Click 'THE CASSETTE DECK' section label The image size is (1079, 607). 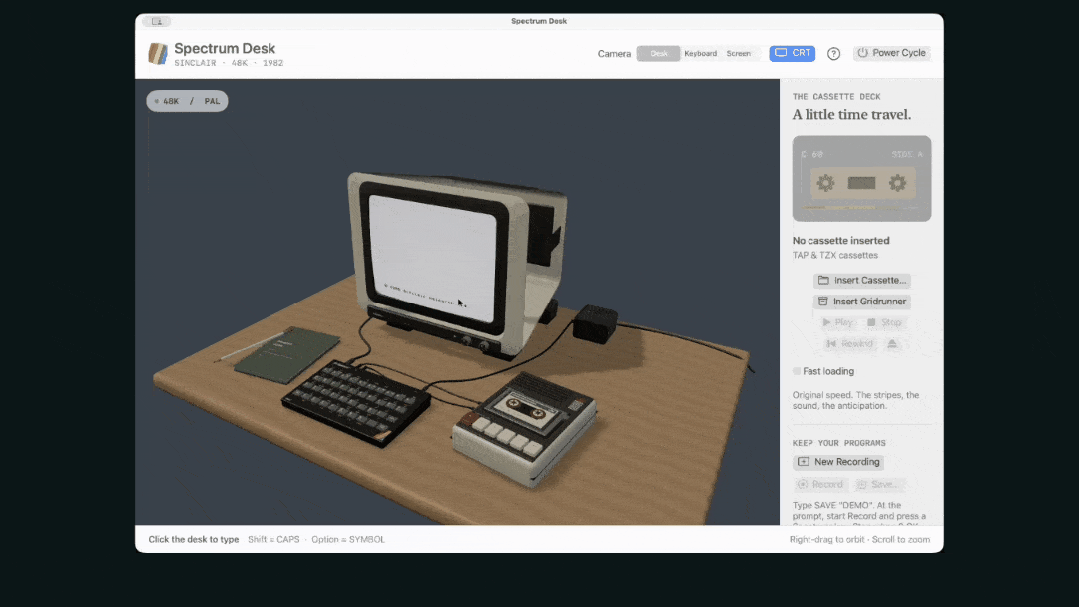point(836,97)
